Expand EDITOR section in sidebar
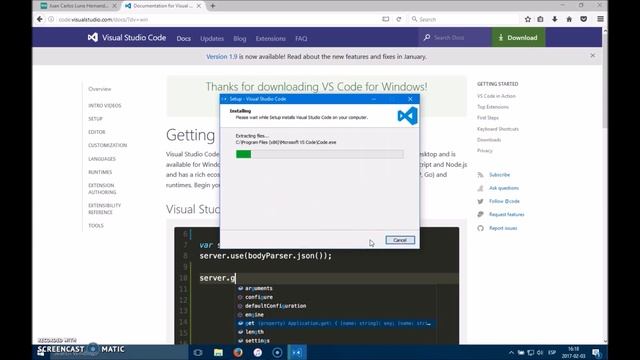 (97, 132)
